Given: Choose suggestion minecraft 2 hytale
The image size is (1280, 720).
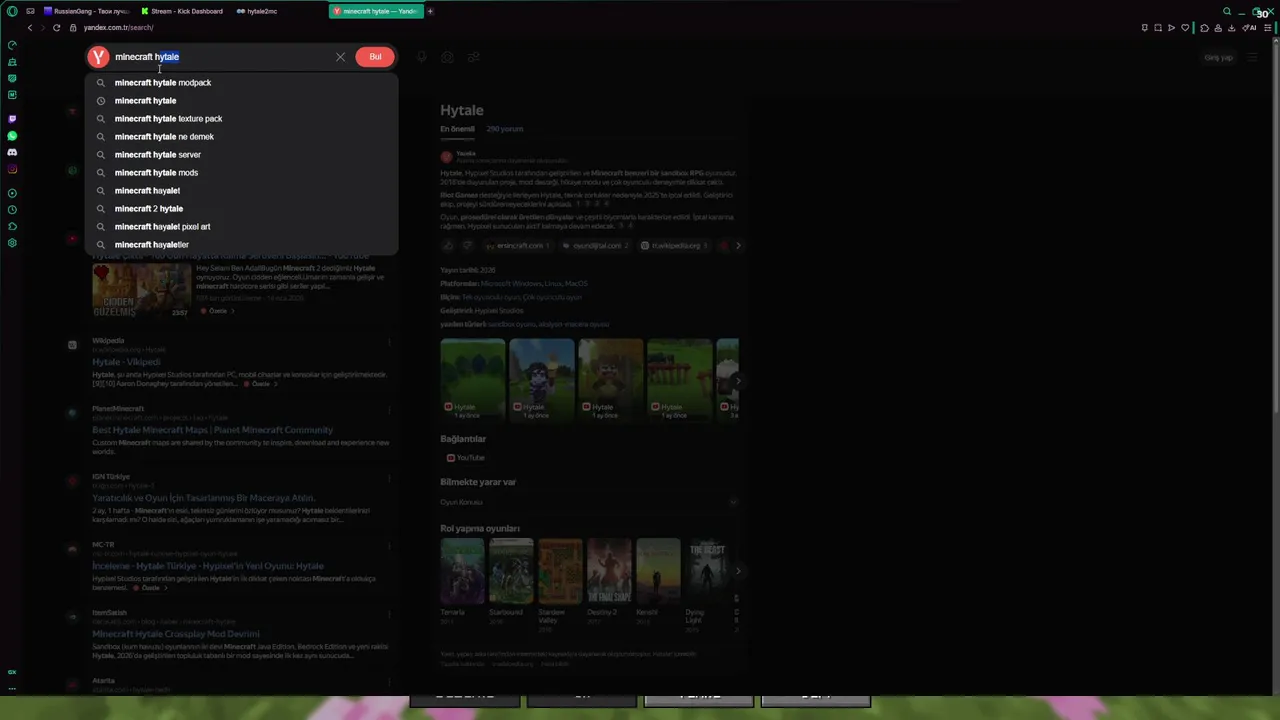Looking at the screenshot, I should [x=240, y=209].
